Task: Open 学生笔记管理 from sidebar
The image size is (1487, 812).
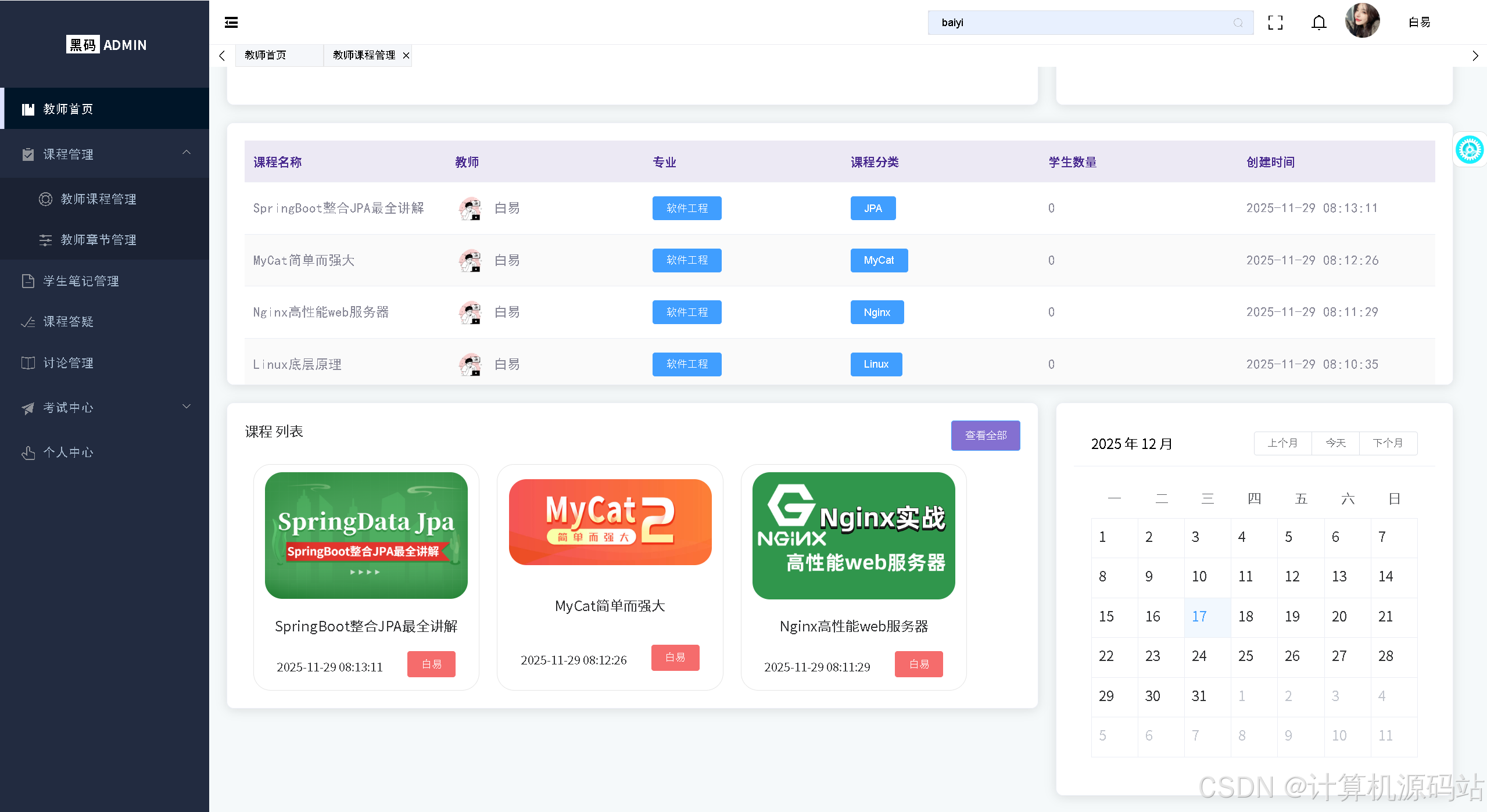Action: [x=81, y=281]
